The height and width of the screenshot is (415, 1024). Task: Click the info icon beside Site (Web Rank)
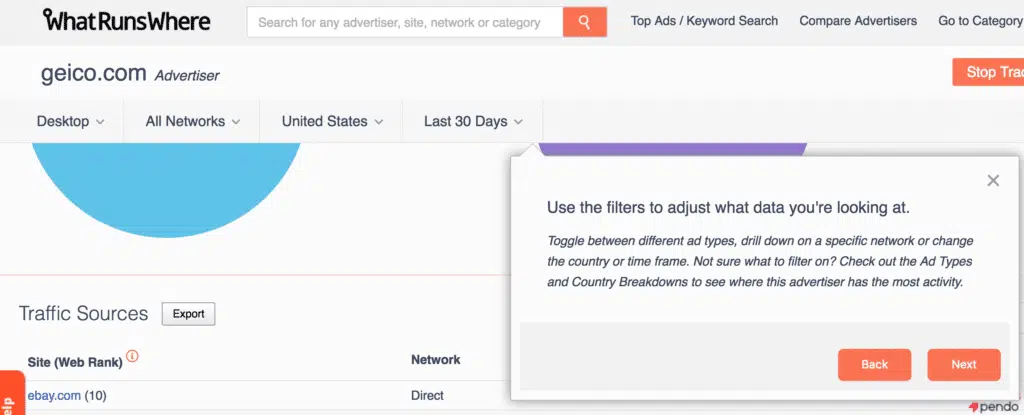(x=132, y=355)
